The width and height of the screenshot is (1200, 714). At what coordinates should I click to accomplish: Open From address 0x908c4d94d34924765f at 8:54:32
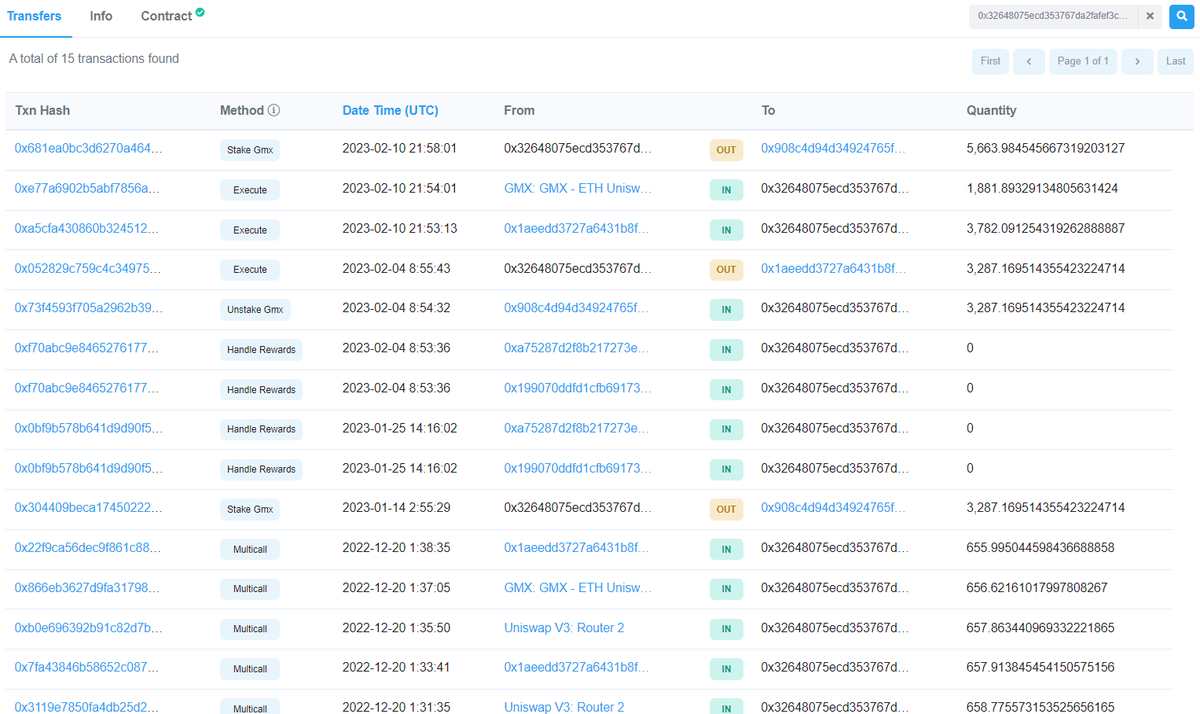pyautogui.click(x=577, y=309)
